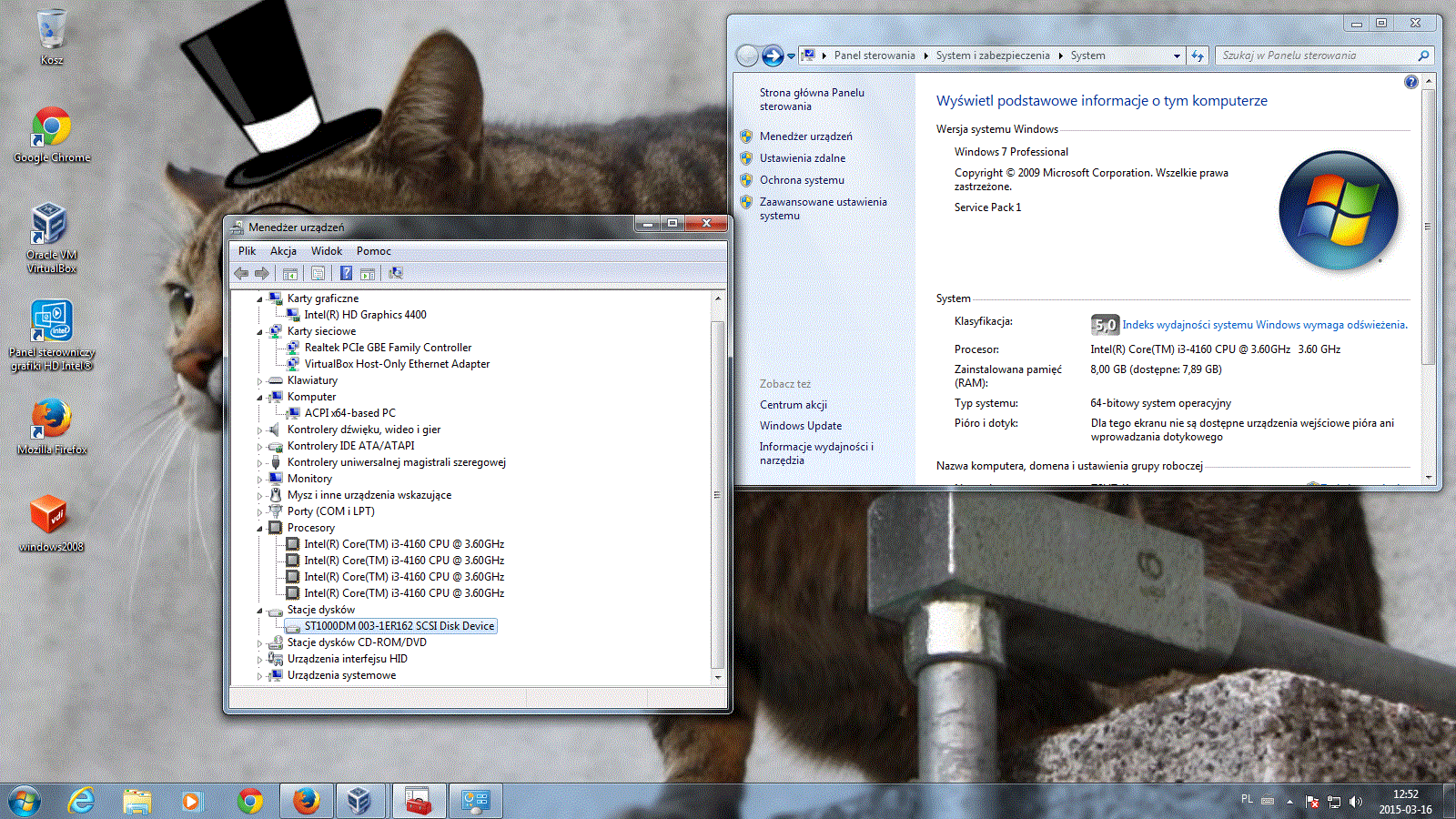Open 'Ochrona systemu' link
This screenshot has height=819, width=1456.
pos(802,180)
